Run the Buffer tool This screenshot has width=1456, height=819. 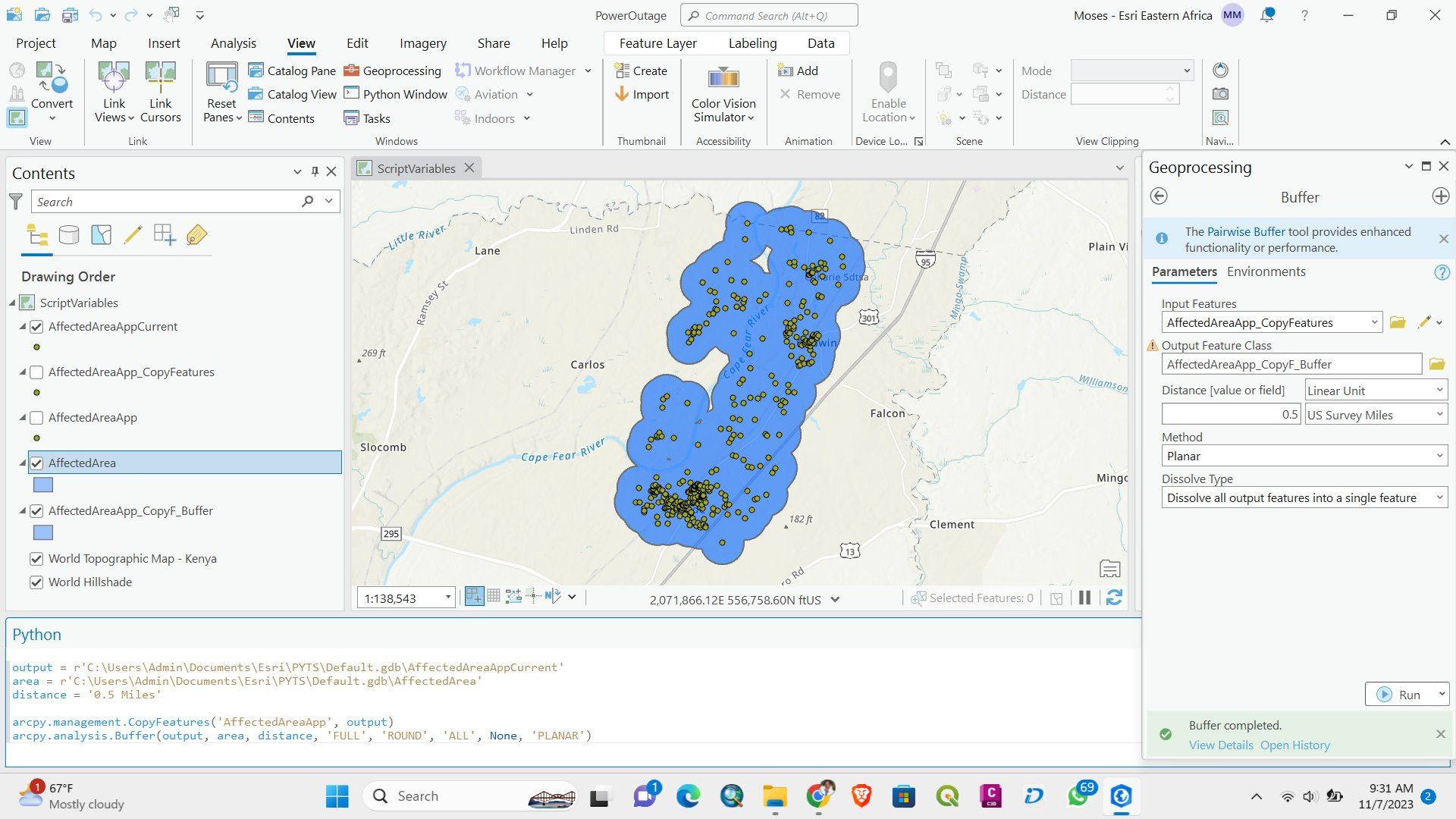point(1401,694)
